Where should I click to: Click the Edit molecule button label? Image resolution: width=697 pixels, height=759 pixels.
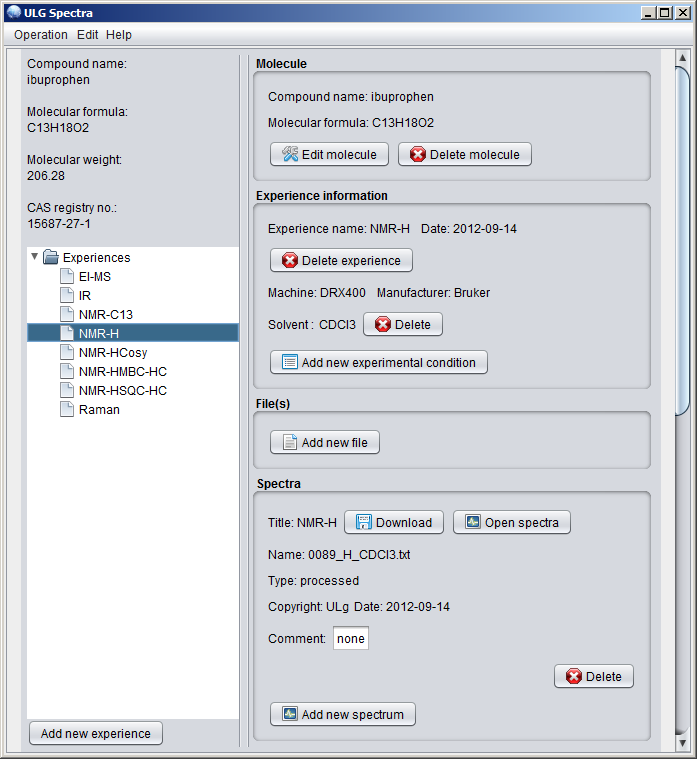coord(339,154)
